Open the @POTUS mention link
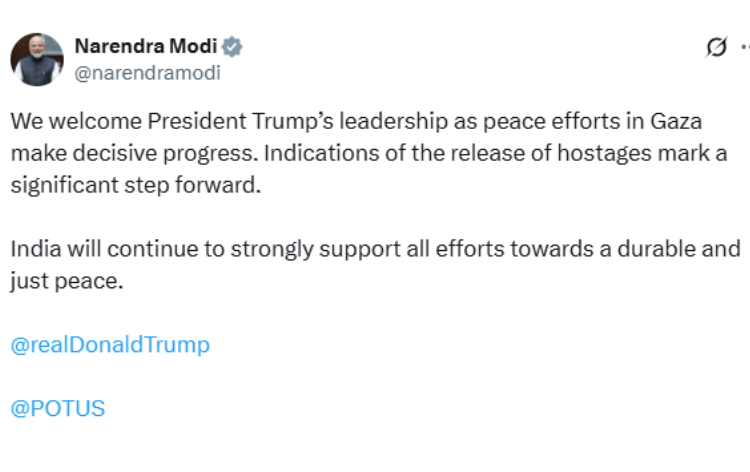Viewport: 750px width, 472px height. tap(58, 408)
